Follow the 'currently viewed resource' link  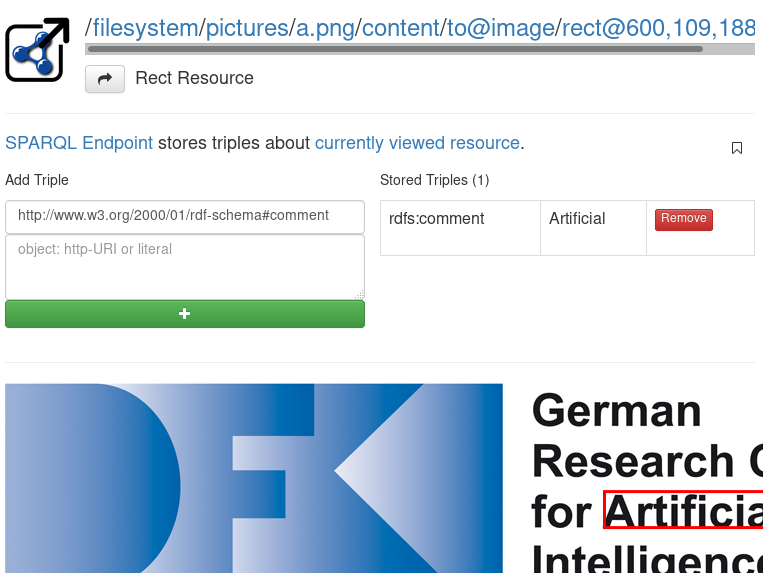pos(418,143)
